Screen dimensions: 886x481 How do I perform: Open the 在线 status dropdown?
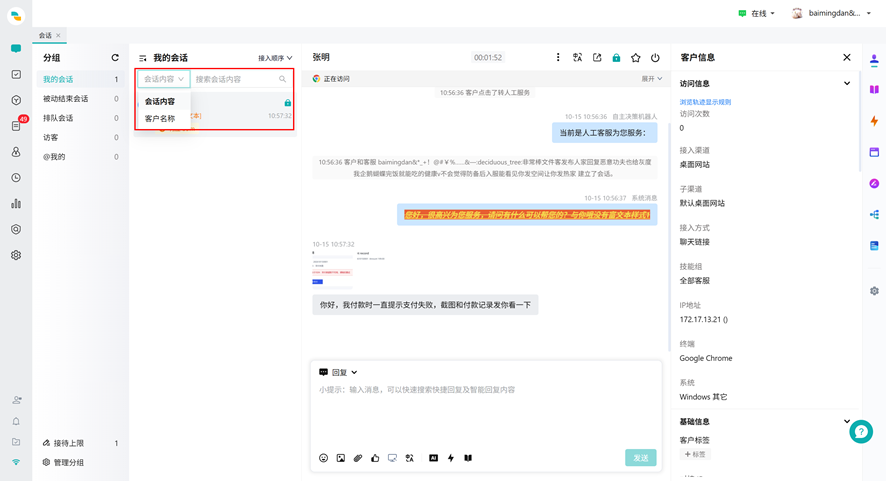(x=756, y=13)
